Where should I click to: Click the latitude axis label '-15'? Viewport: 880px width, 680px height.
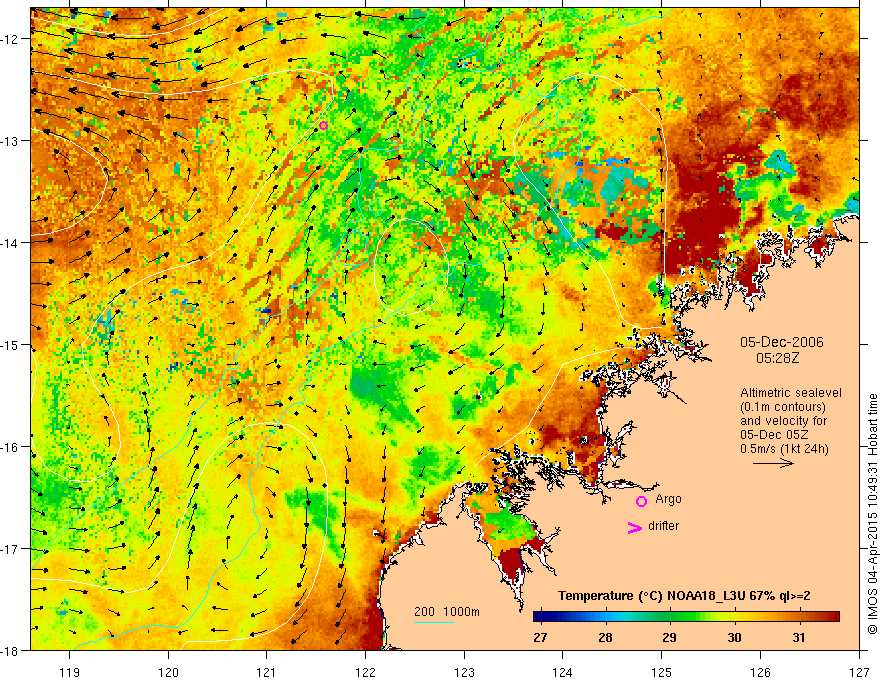pyautogui.click(x=11, y=344)
